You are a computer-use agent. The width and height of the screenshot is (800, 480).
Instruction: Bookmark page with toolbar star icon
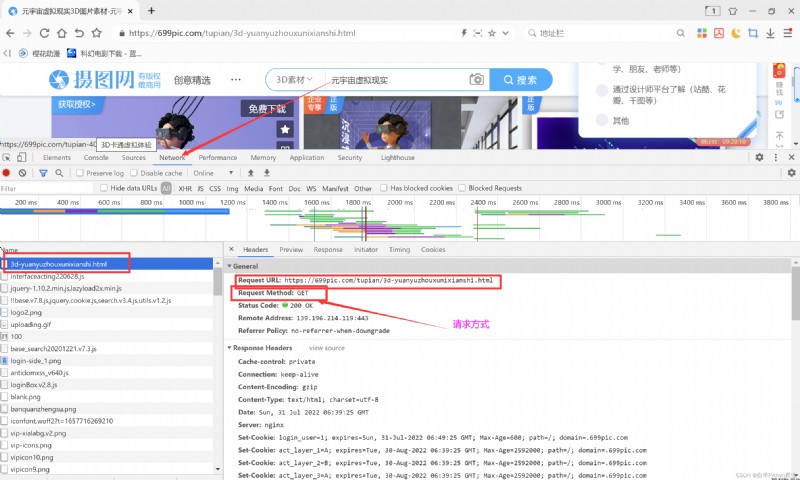point(96,33)
